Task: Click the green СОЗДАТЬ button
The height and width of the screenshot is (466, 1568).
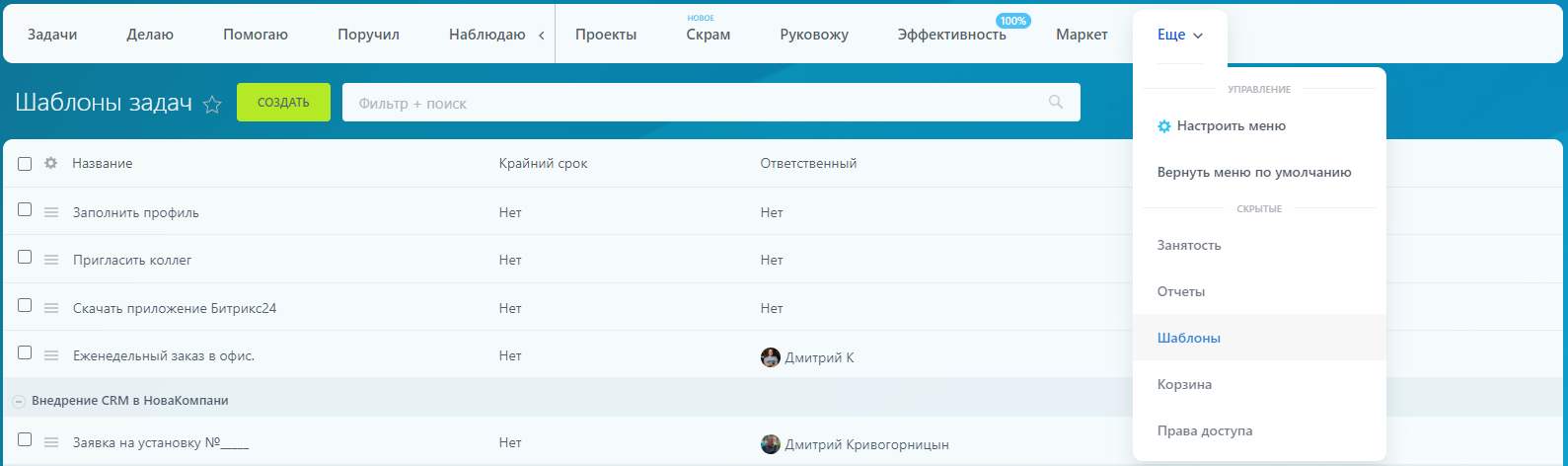Action: coord(283,103)
